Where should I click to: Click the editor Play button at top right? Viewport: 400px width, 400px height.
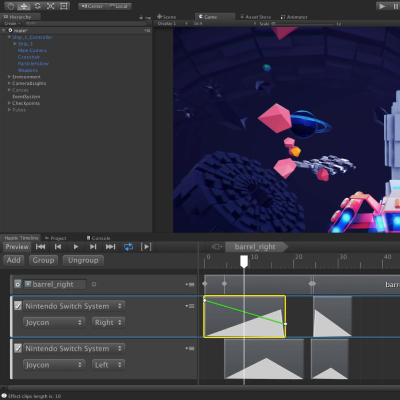pos(382,6)
